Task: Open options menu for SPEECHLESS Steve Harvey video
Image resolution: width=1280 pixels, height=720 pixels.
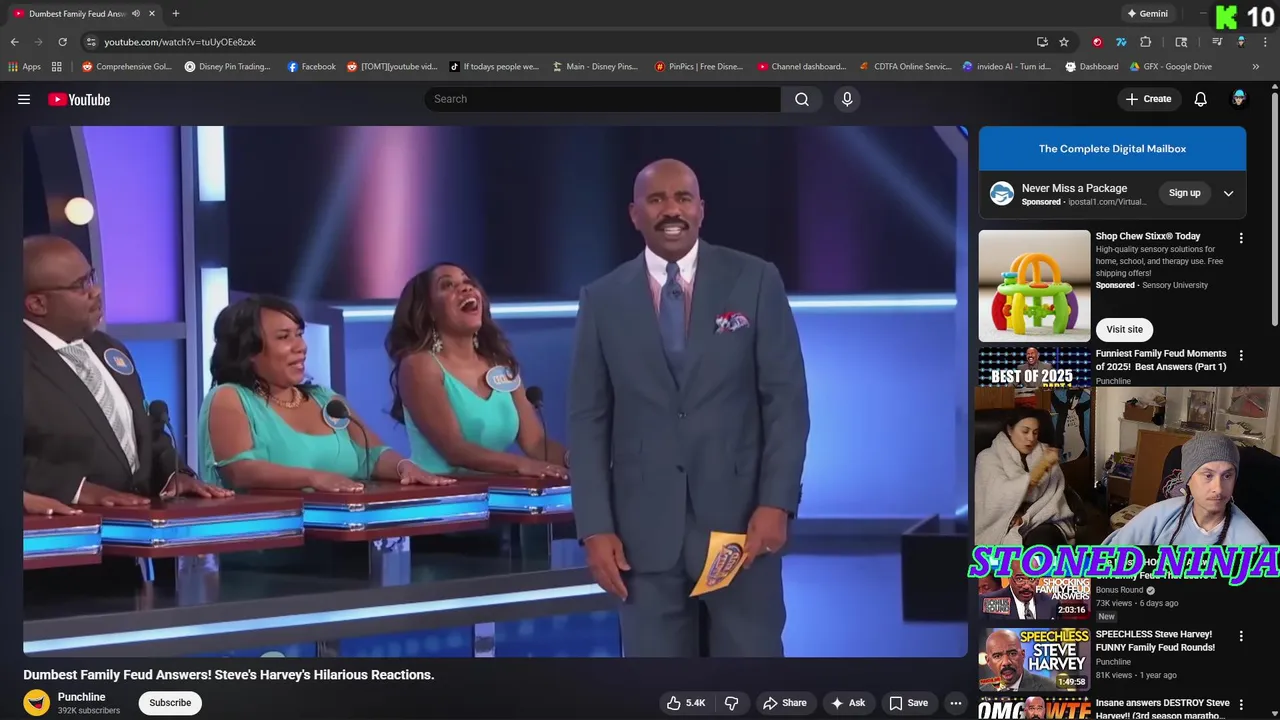Action: (x=1241, y=636)
